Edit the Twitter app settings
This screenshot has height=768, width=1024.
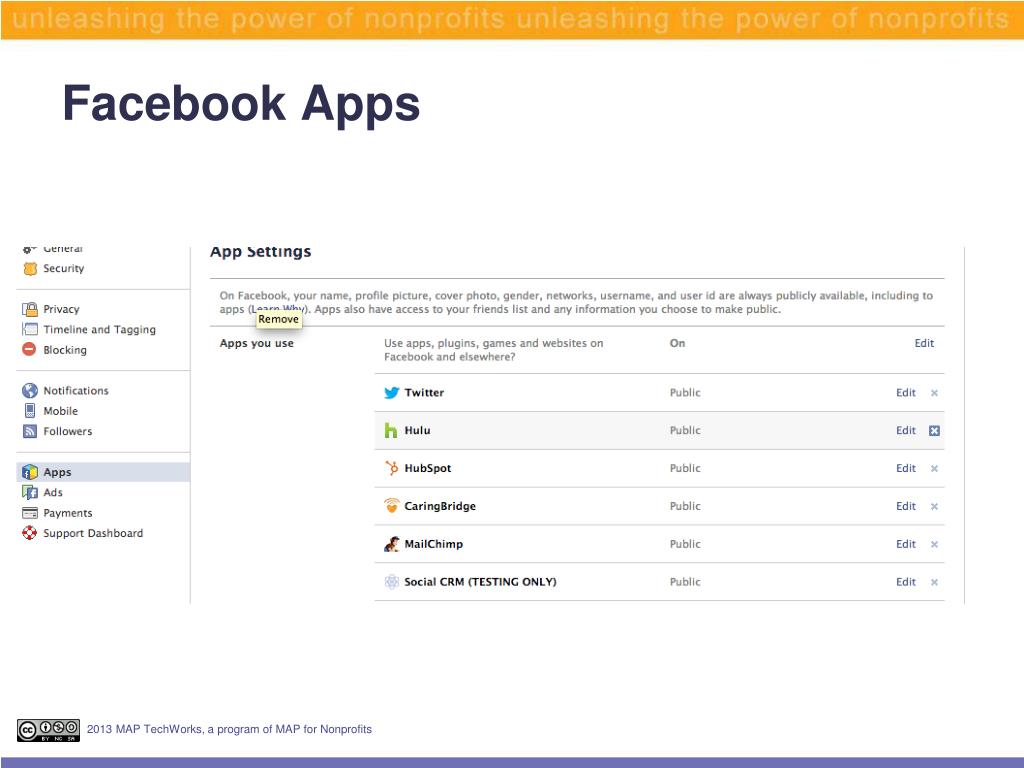(x=906, y=392)
